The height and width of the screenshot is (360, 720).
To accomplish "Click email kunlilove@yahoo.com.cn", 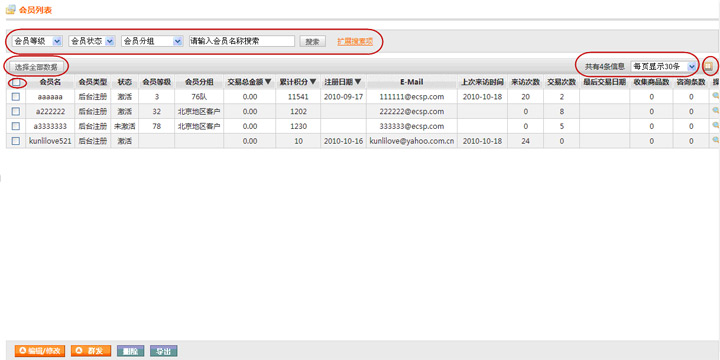I will pos(412,141).
